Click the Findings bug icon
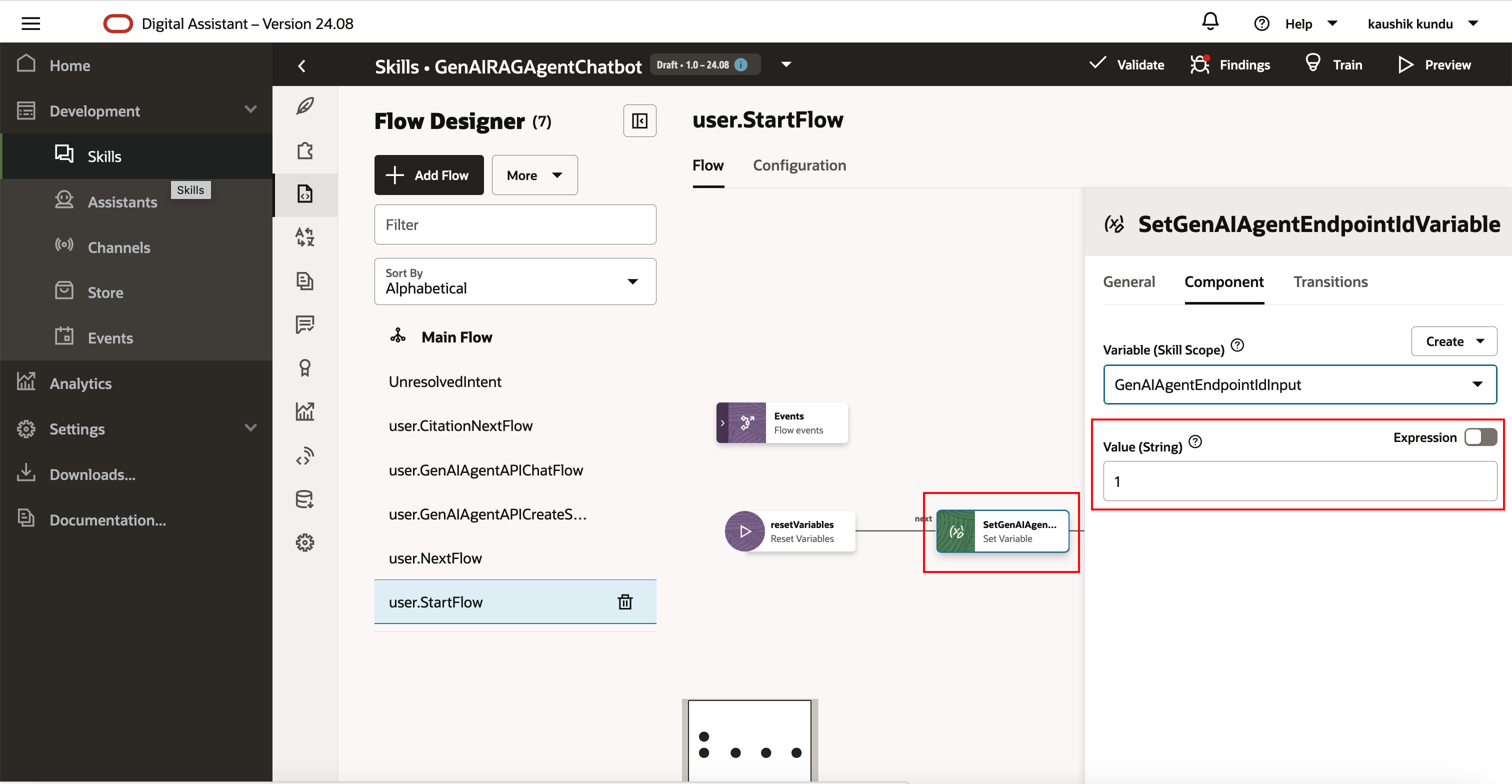The width and height of the screenshot is (1512, 784). coord(1199,64)
